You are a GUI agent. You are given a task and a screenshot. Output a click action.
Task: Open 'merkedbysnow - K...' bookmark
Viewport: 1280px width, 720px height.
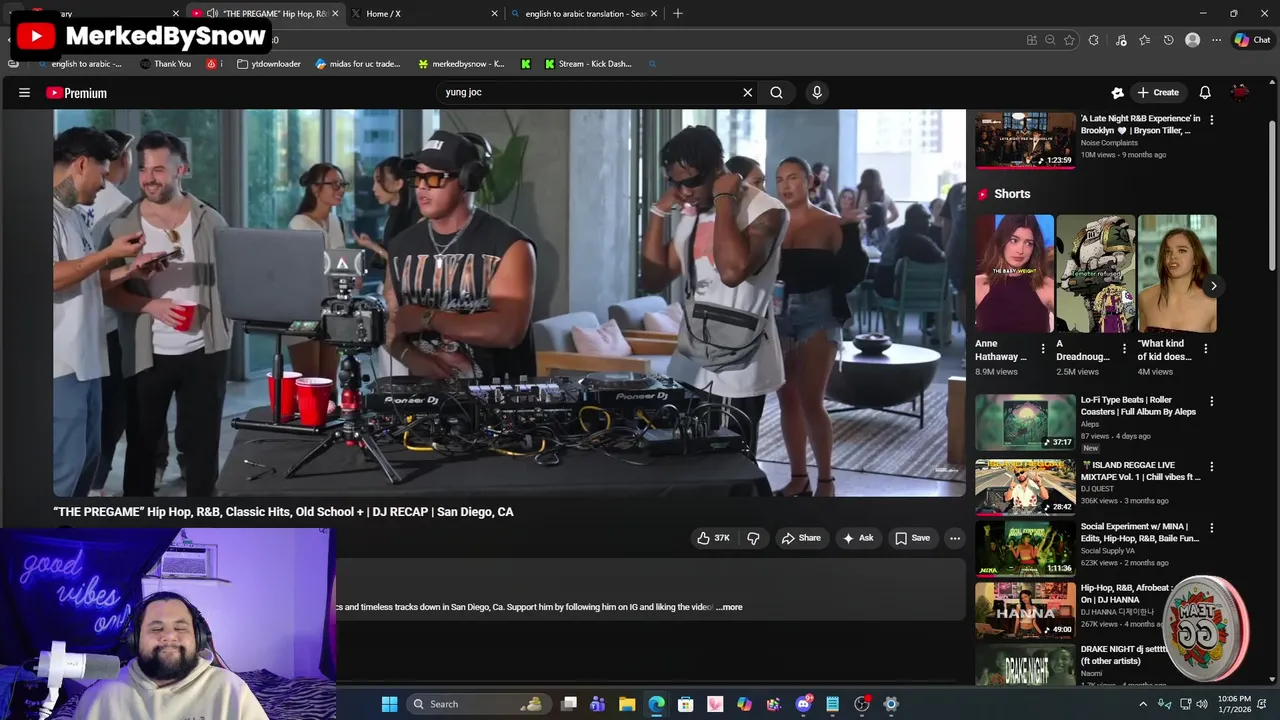click(461, 64)
